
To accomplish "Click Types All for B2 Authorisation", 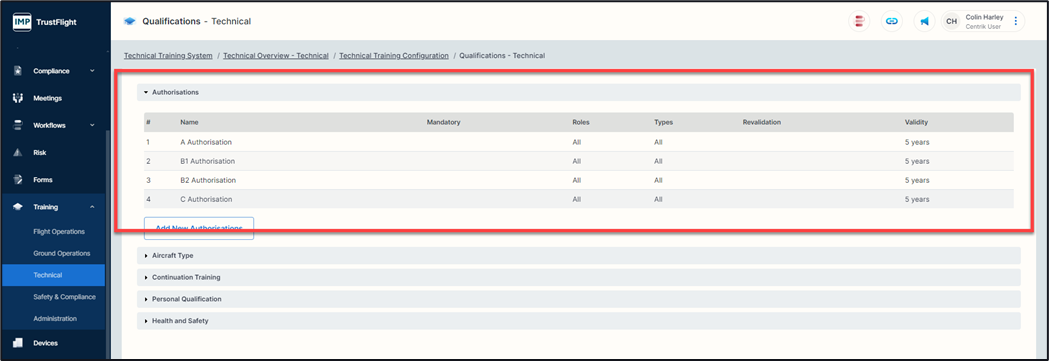I will [658, 180].
